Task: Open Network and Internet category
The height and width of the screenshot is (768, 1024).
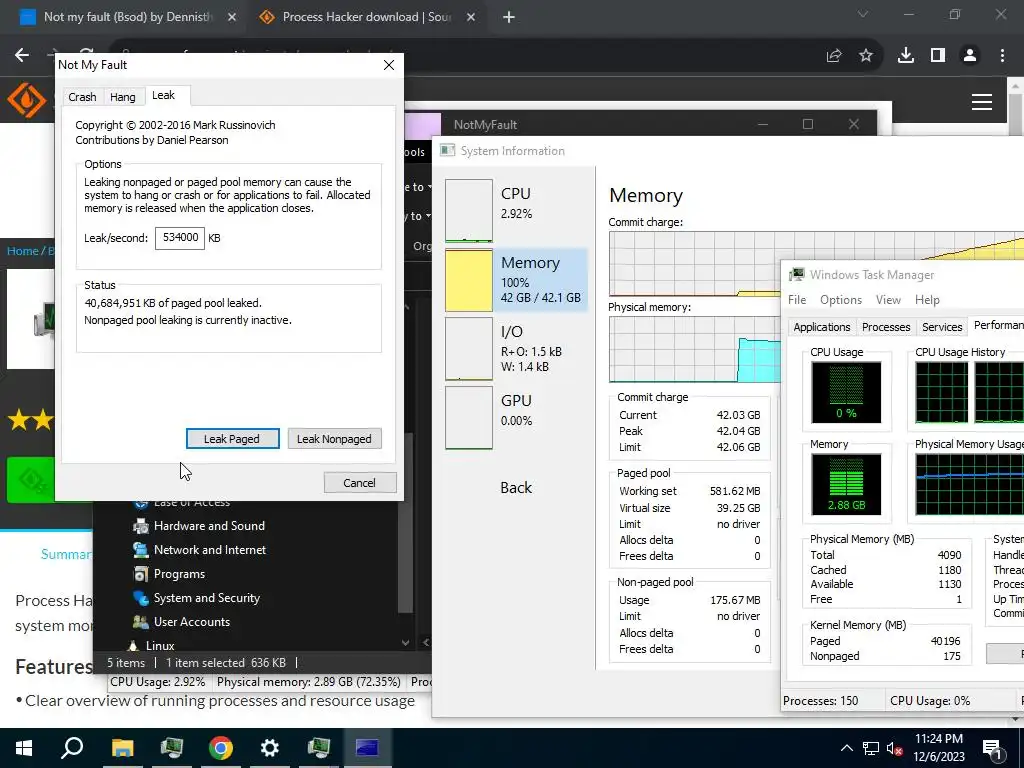Action: [210, 550]
